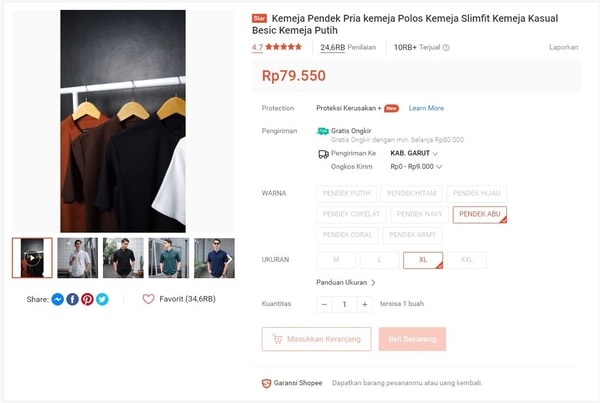Open the 24,6RB Penilaian ratings section

[348, 47]
